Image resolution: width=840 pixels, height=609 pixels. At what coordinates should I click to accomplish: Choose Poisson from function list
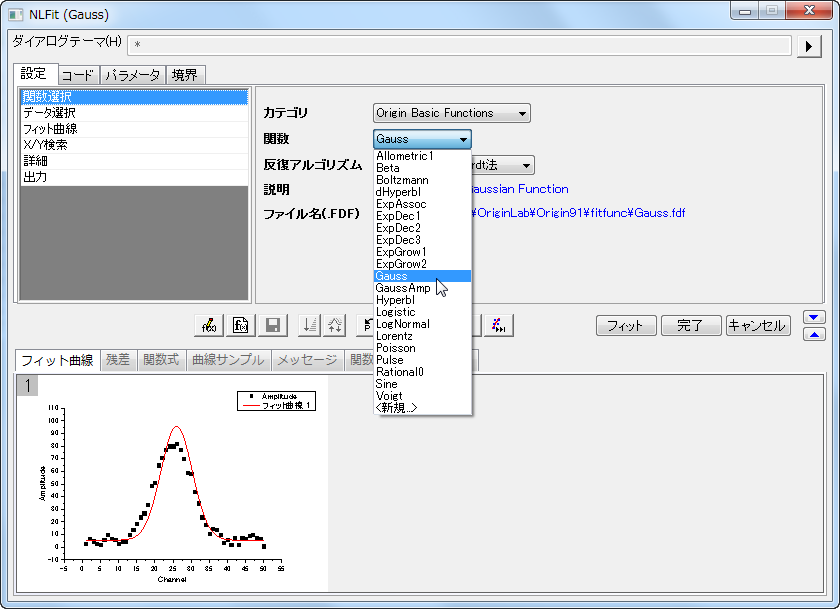(422, 348)
